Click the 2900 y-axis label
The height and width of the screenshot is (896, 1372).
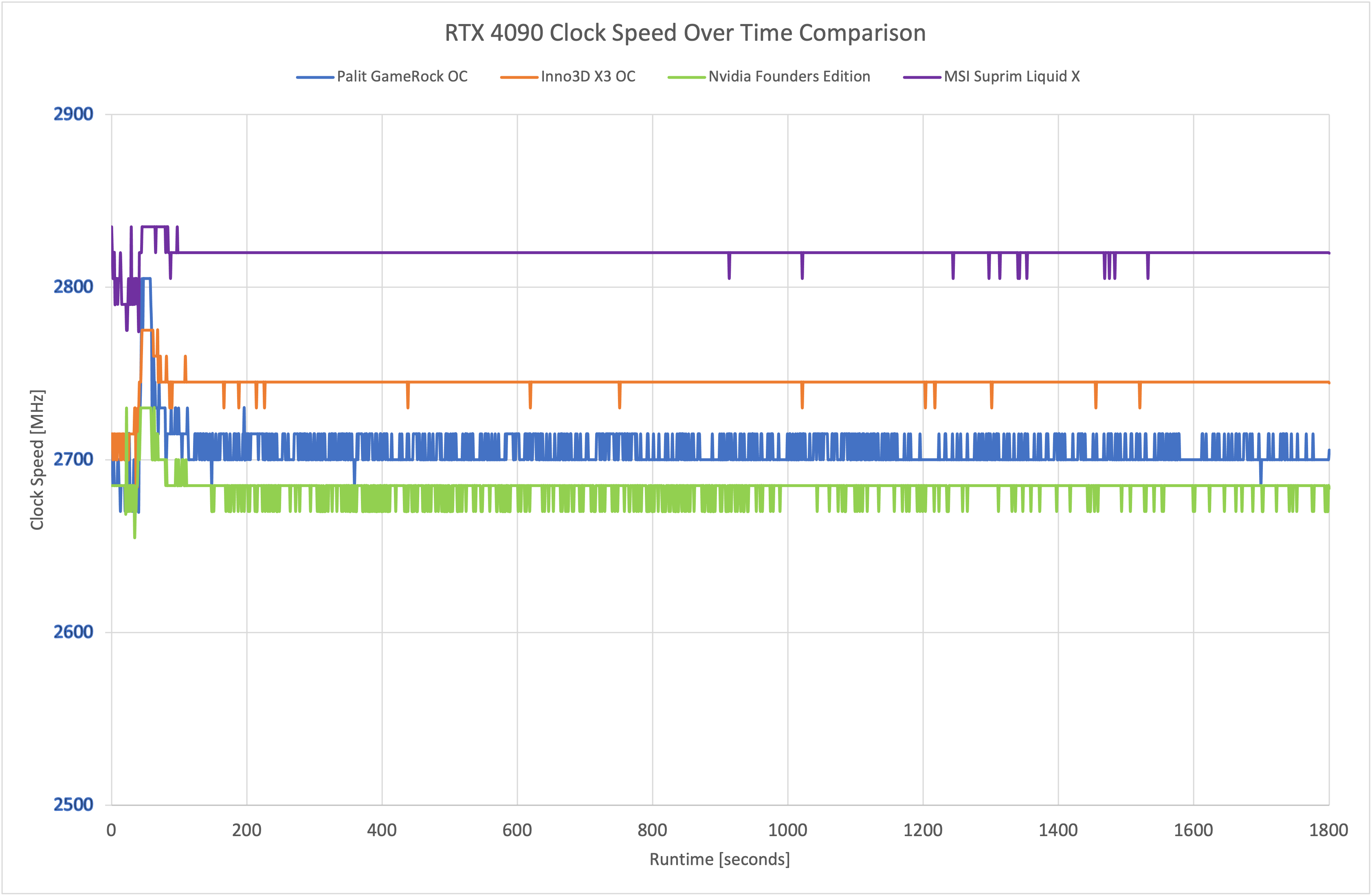tap(73, 114)
